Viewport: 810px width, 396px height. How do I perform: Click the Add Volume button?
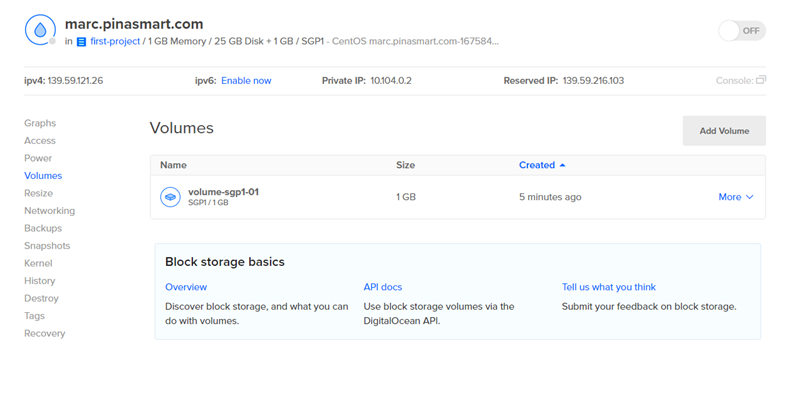pyautogui.click(x=724, y=131)
